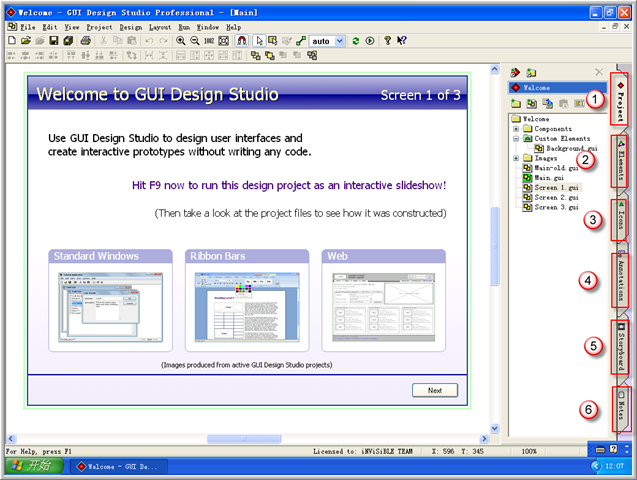Close the project panel with its X
The image size is (637, 480).
599,72
